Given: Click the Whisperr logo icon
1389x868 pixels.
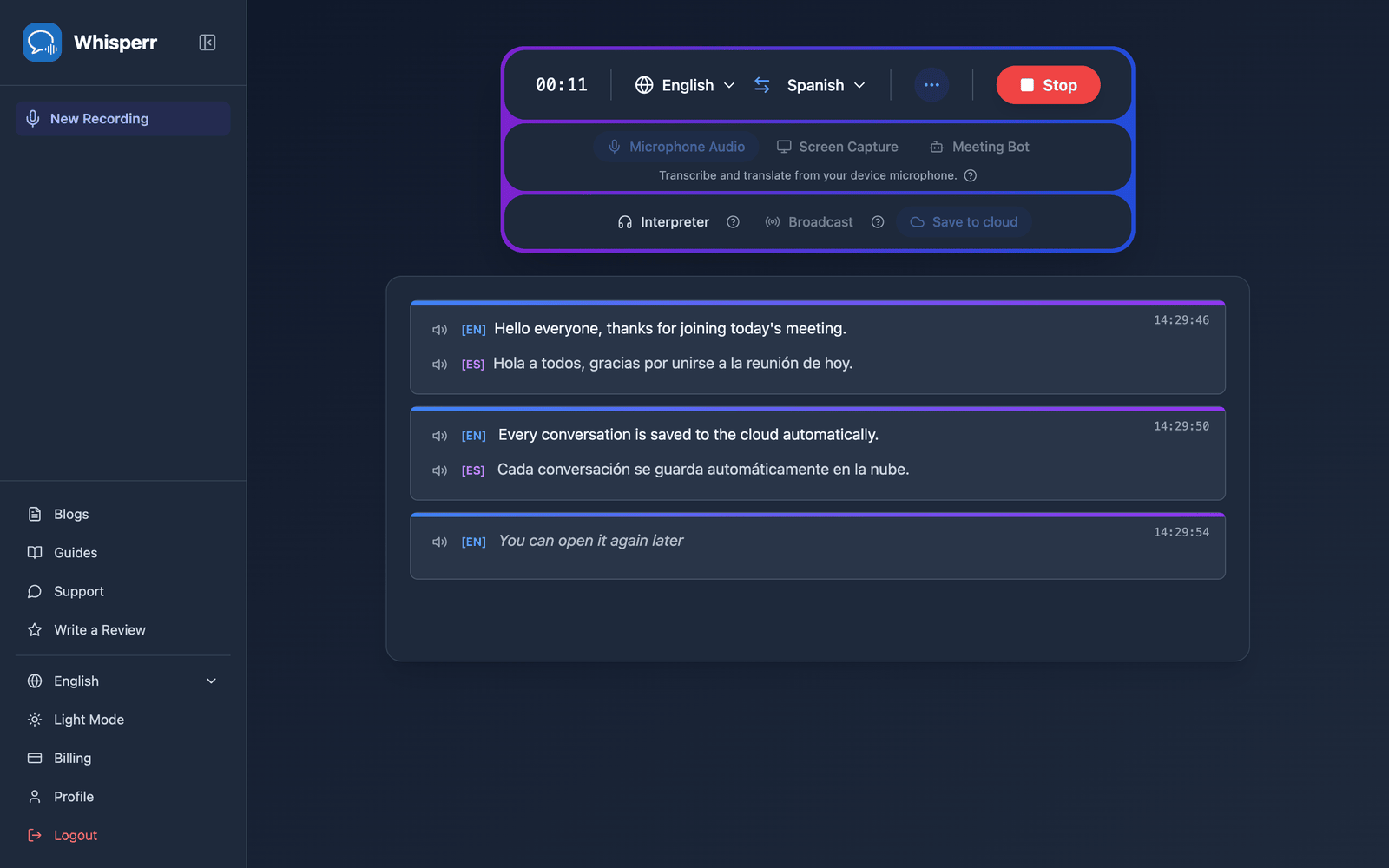Looking at the screenshot, I should click(x=43, y=43).
